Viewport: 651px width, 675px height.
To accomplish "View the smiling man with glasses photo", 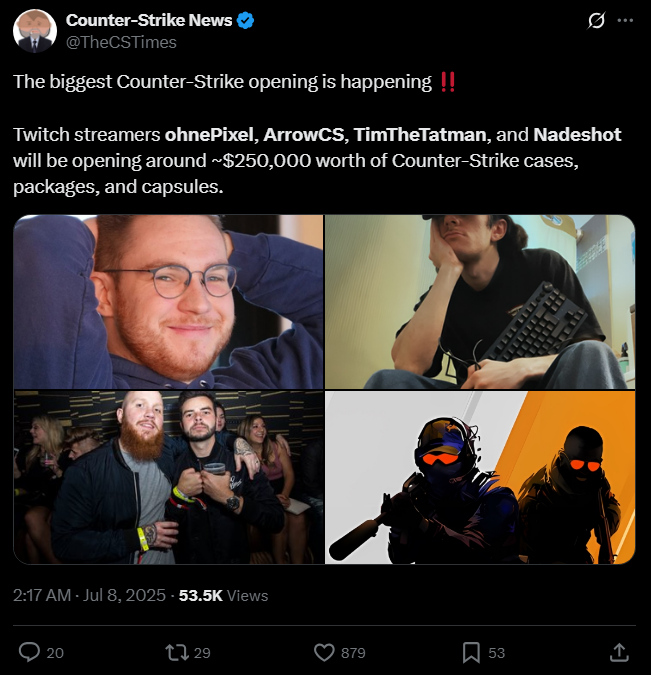I will click(168, 302).
